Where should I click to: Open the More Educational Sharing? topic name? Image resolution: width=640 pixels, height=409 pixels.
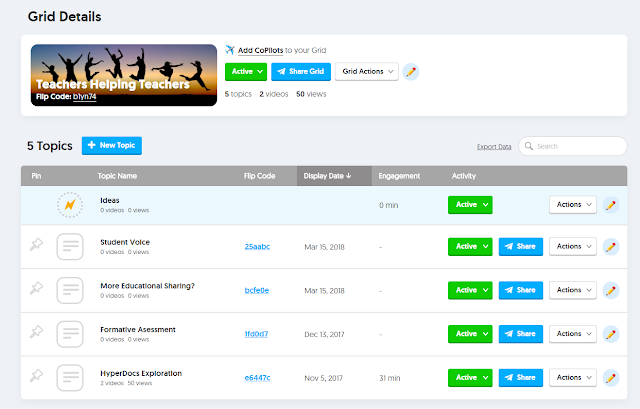147,286
